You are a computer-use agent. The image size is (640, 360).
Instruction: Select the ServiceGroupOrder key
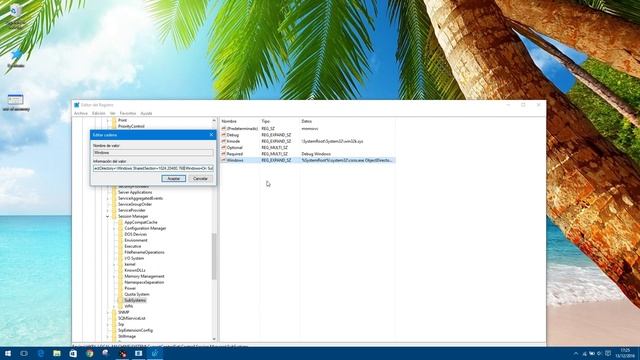click(135, 204)
